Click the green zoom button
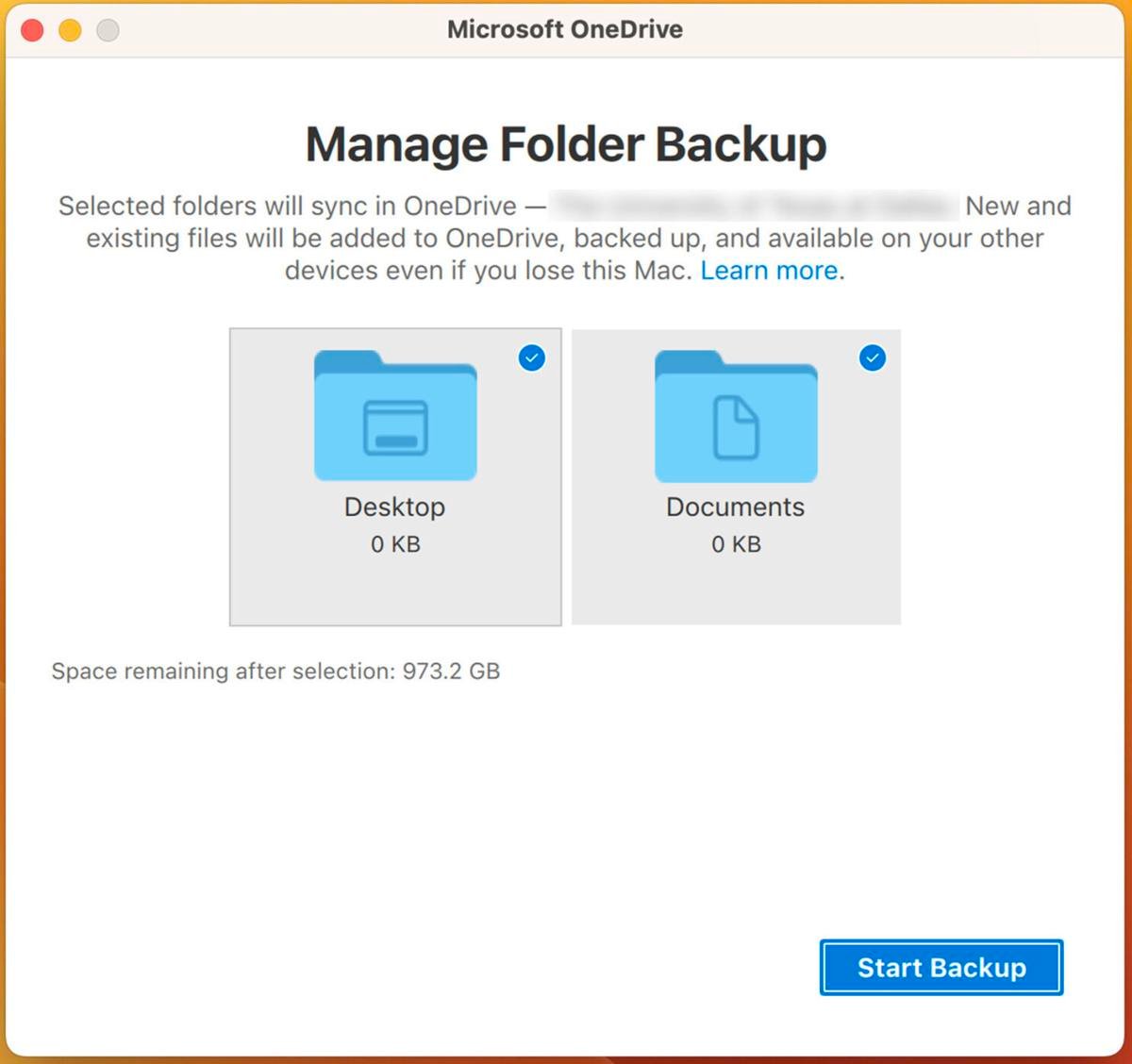The image size is (1132, 1064). (108, 29)
